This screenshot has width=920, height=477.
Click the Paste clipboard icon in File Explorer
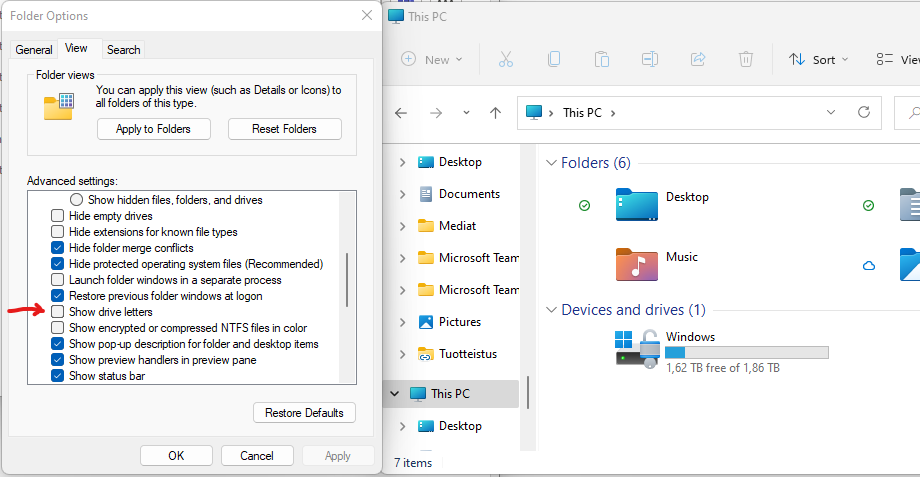click(601, 59)
